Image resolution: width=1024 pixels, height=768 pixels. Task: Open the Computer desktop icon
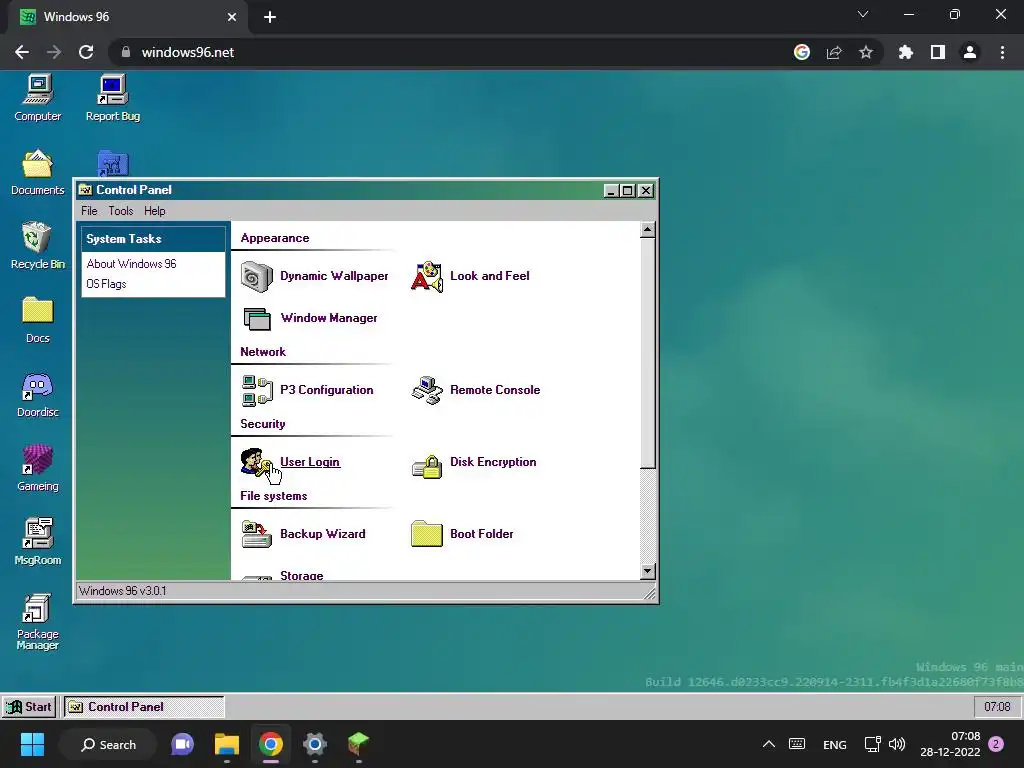pos(38,98)
